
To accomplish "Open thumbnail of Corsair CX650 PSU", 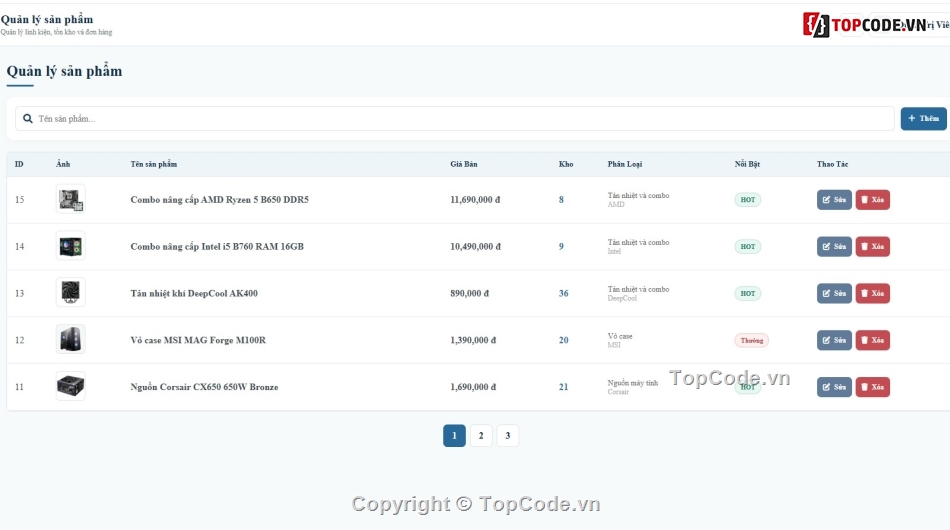I will (x=70, y=386).
